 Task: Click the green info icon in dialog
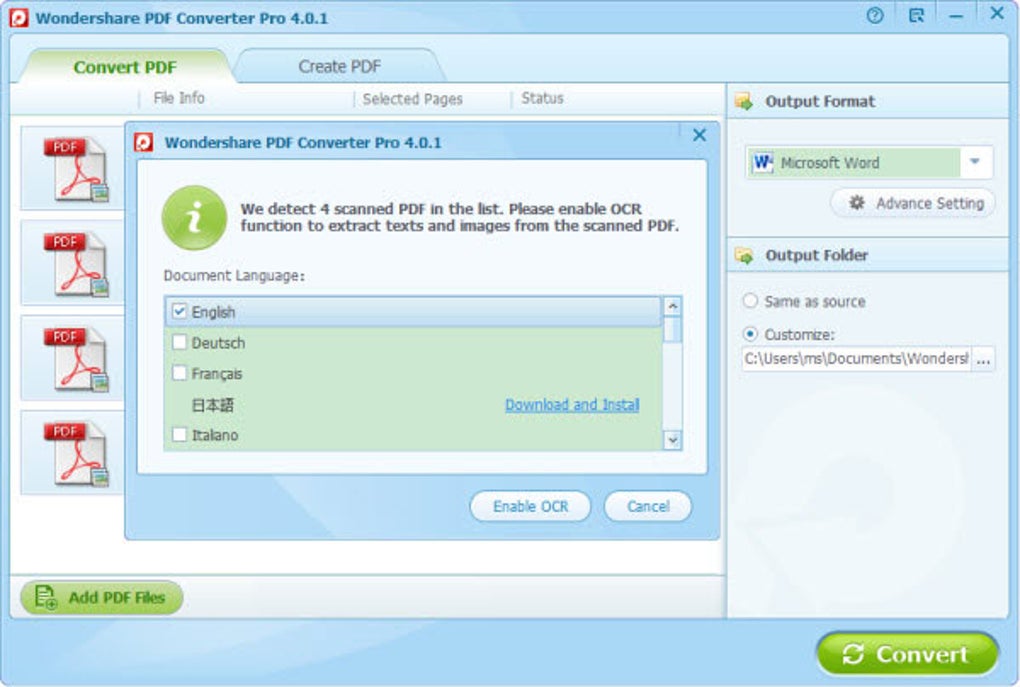pyautogui.click(x=194, y=218)
